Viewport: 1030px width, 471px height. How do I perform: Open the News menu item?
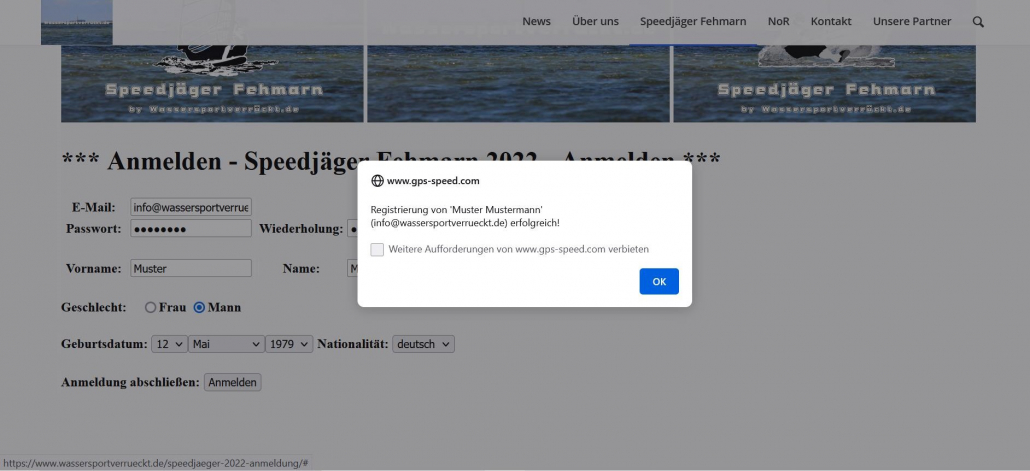(x=536, y=21)
